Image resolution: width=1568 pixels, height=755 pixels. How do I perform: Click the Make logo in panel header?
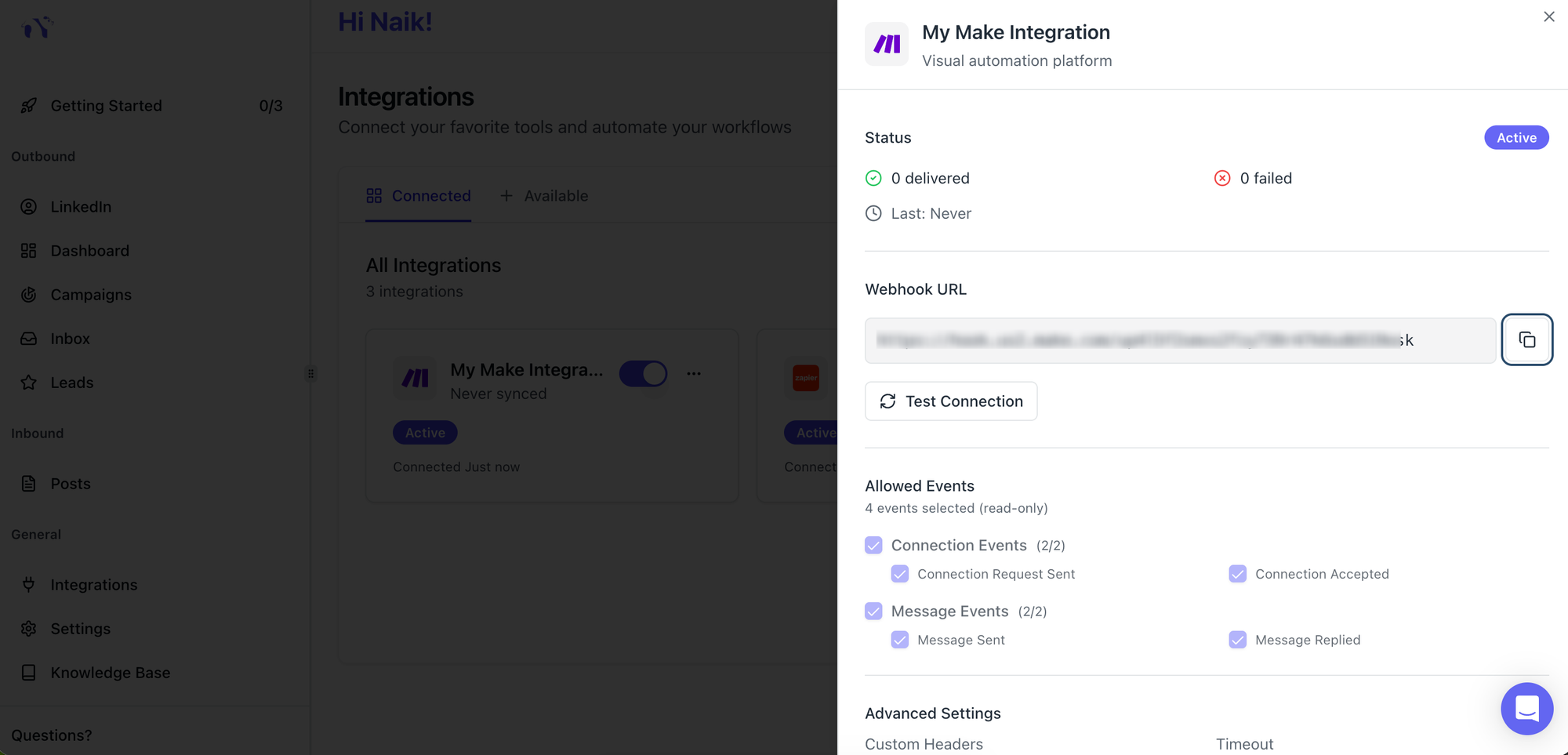point(887,45)
